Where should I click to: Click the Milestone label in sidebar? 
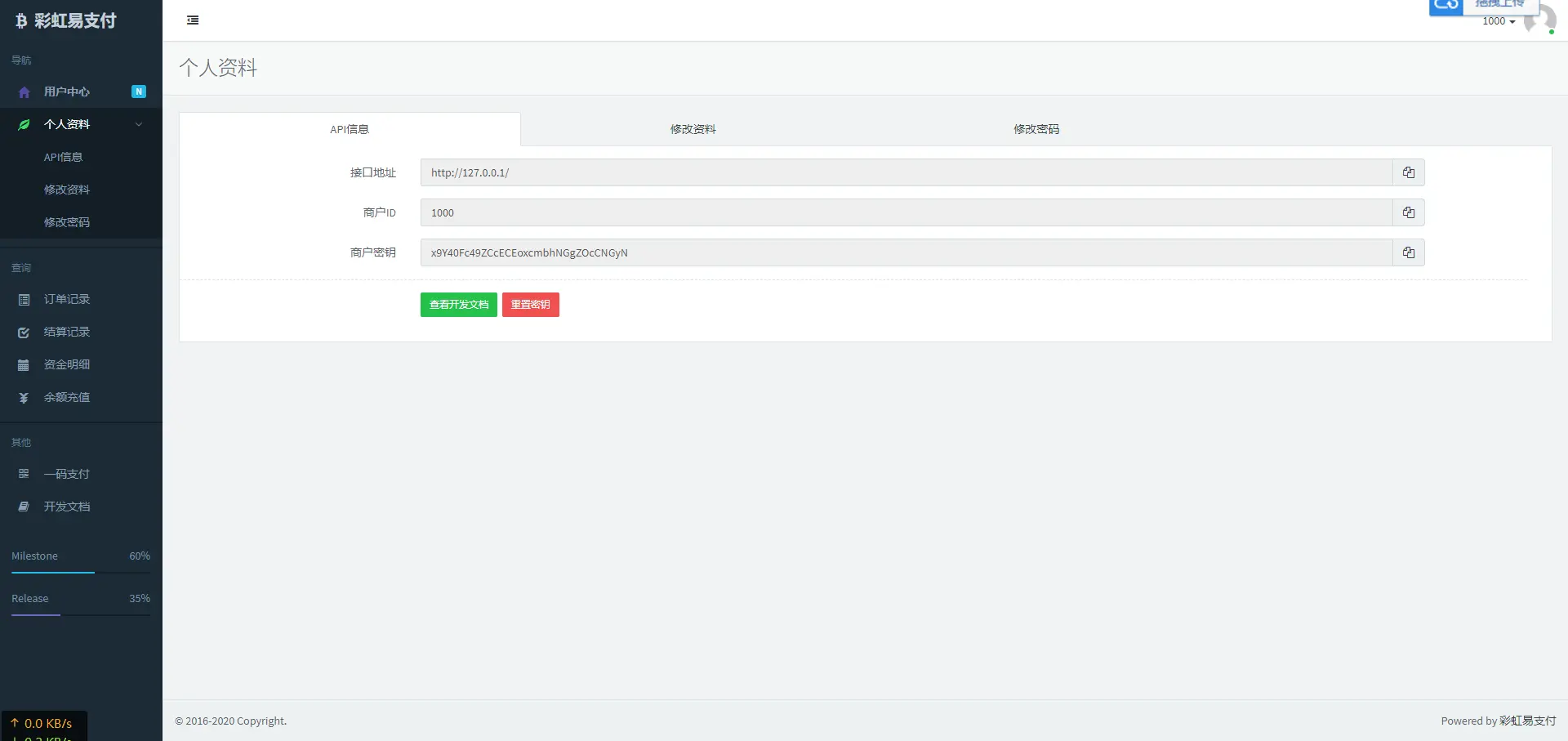(34, 556)
